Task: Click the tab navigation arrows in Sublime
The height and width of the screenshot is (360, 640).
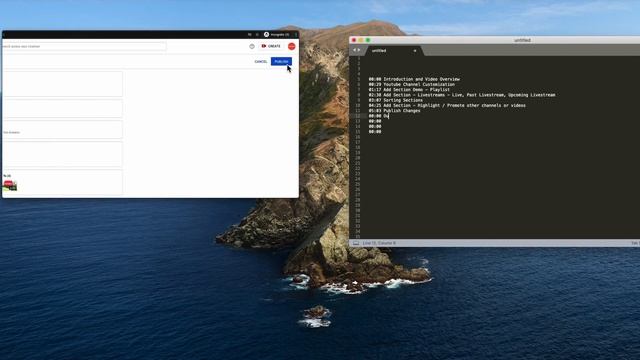Action: [x=356, y=50]
